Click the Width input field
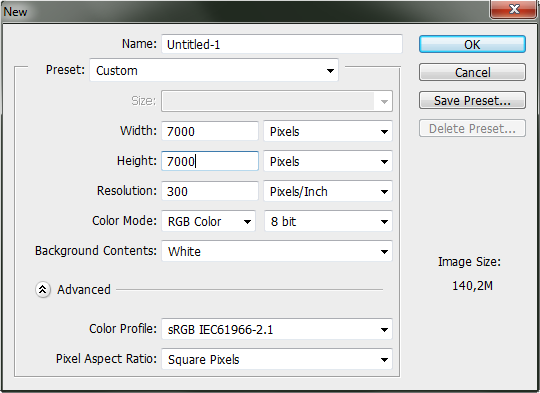540x393 pixels. coord(210,131)
